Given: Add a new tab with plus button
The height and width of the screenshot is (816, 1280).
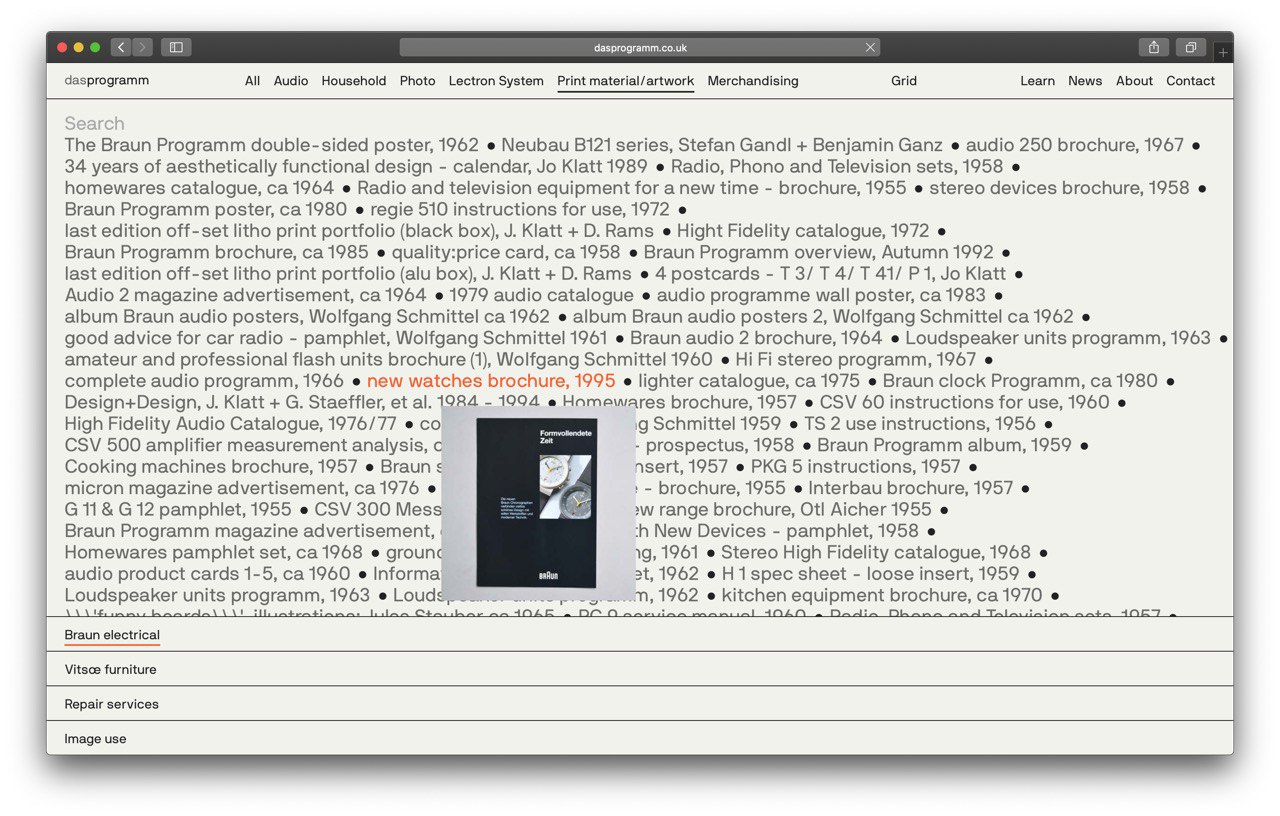Looking at the screenshot, I should [1223, 52].
